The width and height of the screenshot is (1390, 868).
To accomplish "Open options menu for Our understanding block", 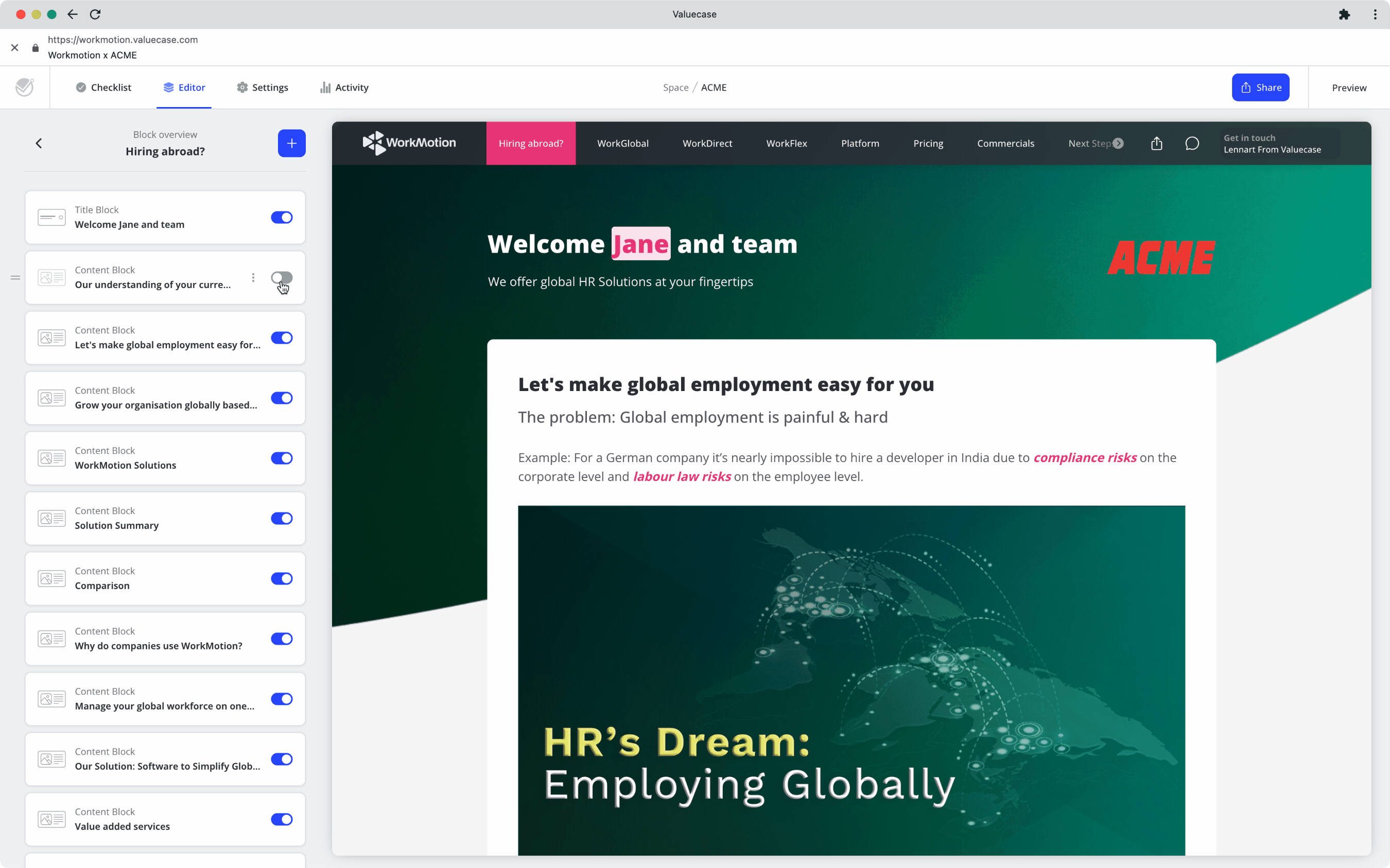I will (x=253, y=277).
